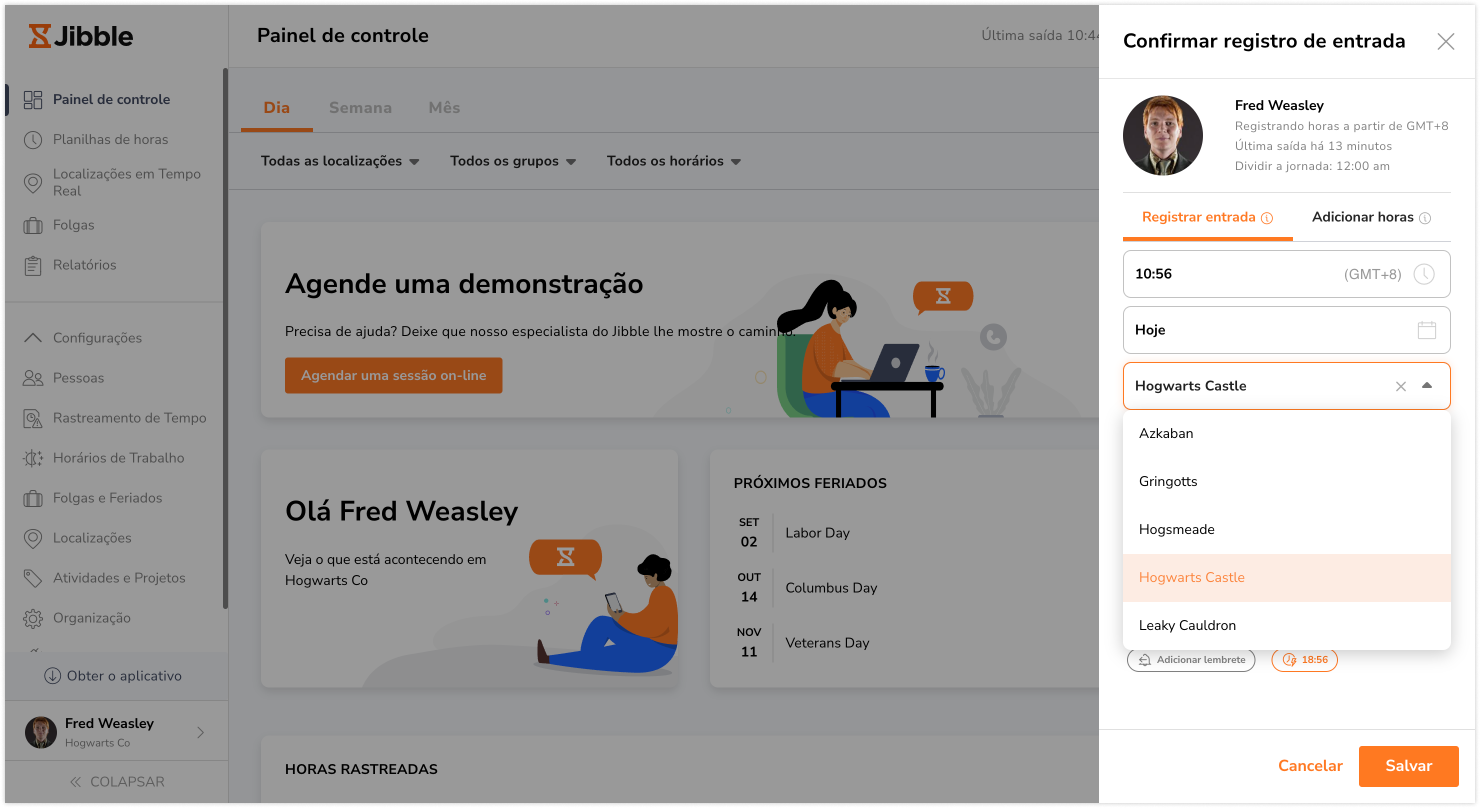
Task: Click info icon next to Adicionar horas
Action: (1425, 218)
